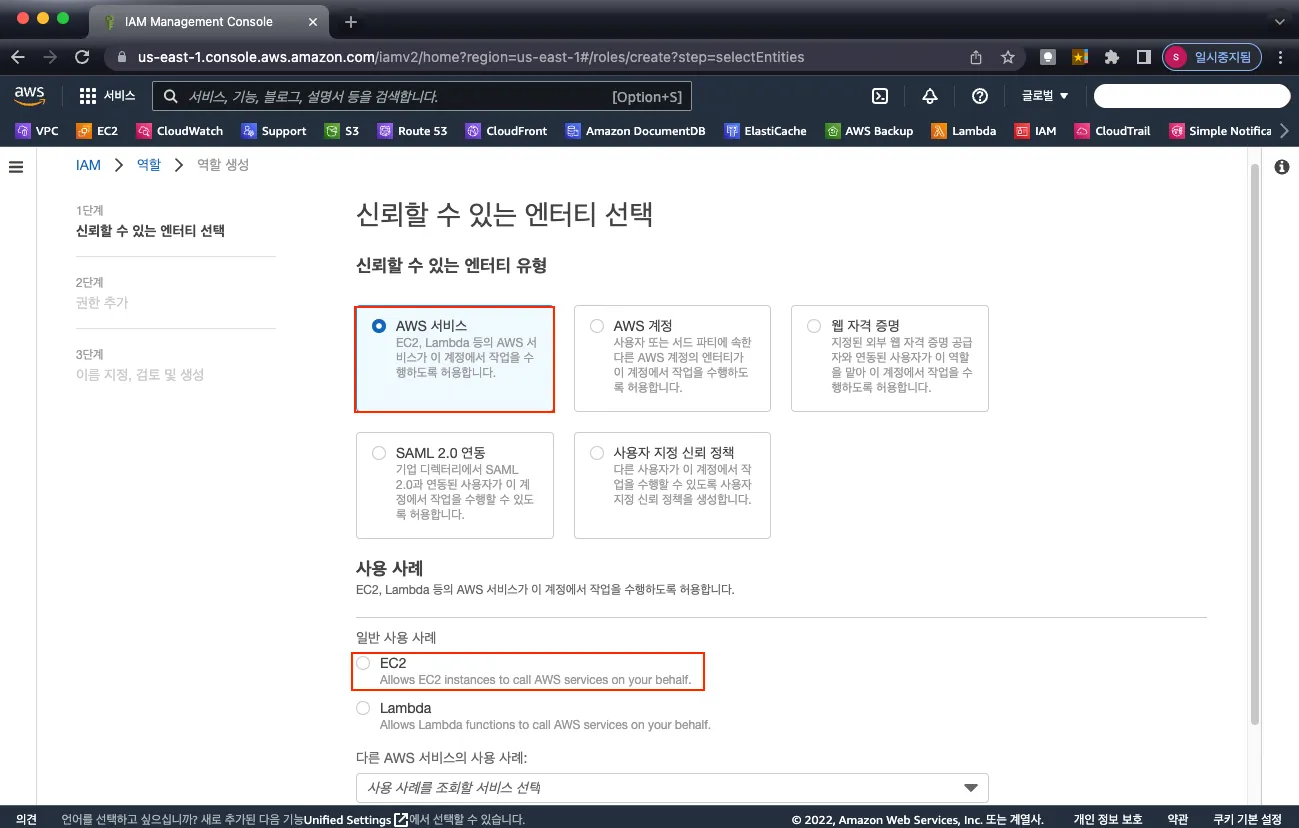Screen dimensions: 1299x828
Task: Open the Lambda favorite in the shortcuts bar
Action: [963, 131]
